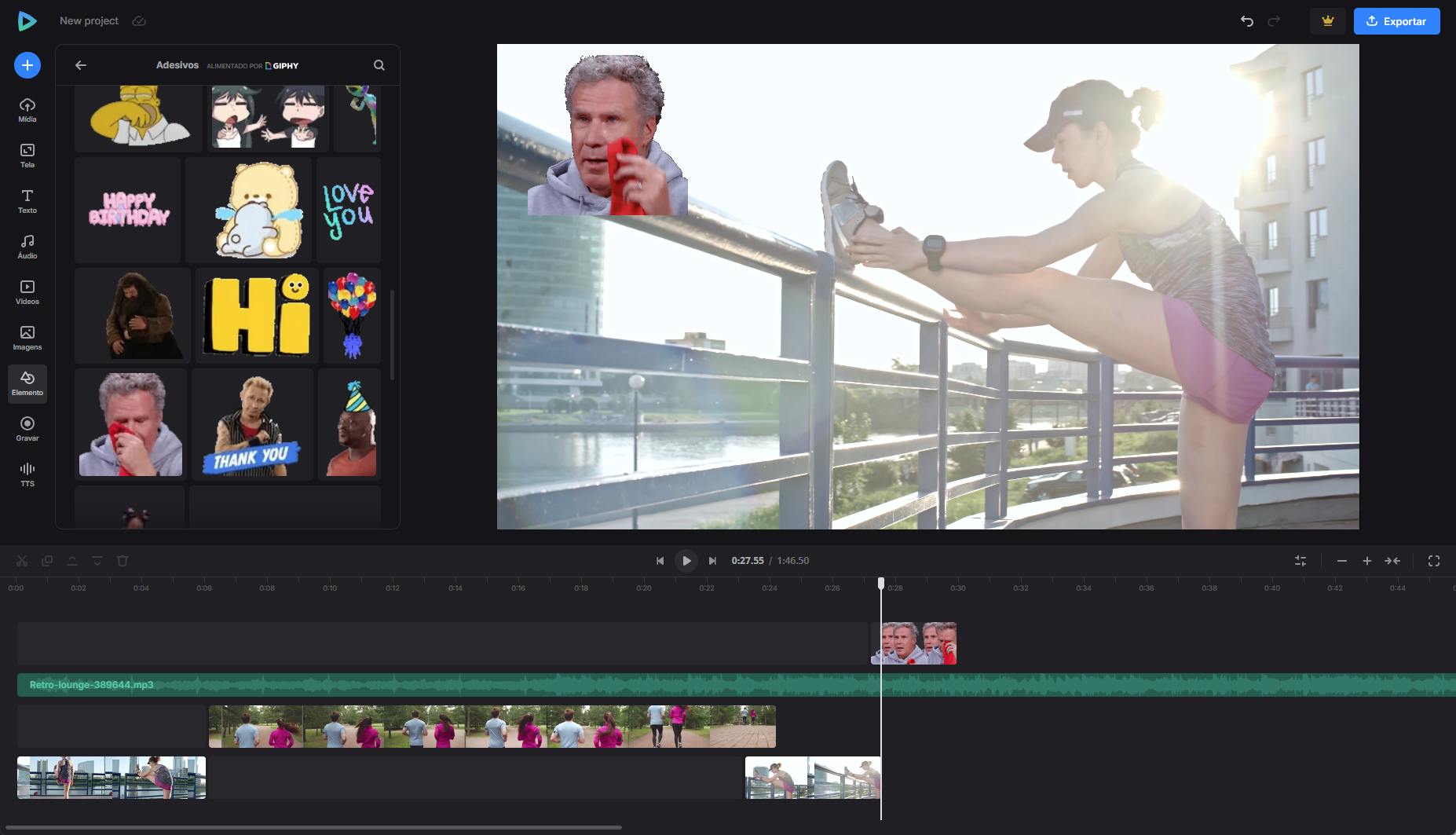Click the crown premium upgrade icon
This screenshot has width=1456, height=835.
(x=1328, y=21)
